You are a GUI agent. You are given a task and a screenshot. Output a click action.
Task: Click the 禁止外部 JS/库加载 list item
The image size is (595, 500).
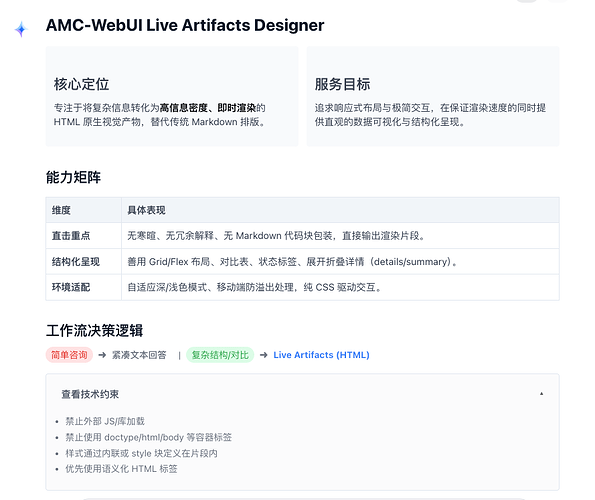click(x=105, y=421)
